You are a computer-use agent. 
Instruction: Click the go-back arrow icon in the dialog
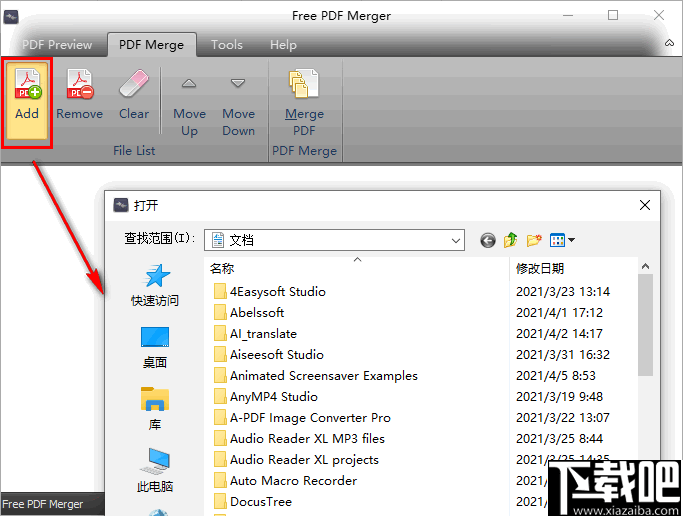(x=488, y=240)
